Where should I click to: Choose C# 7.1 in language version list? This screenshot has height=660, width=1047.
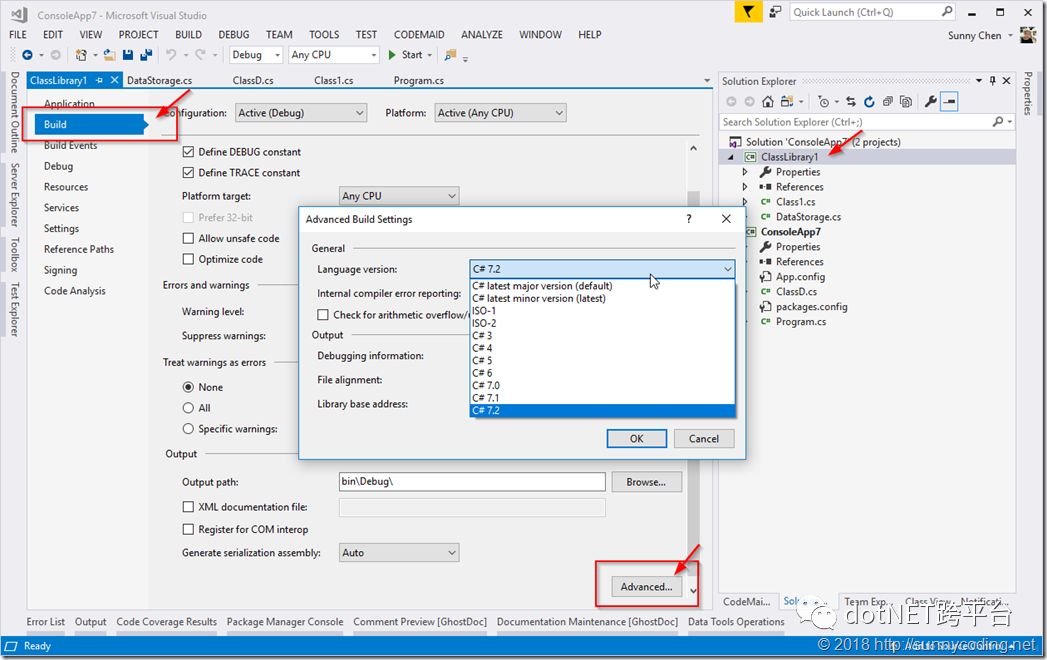click(x=602, y=397)
